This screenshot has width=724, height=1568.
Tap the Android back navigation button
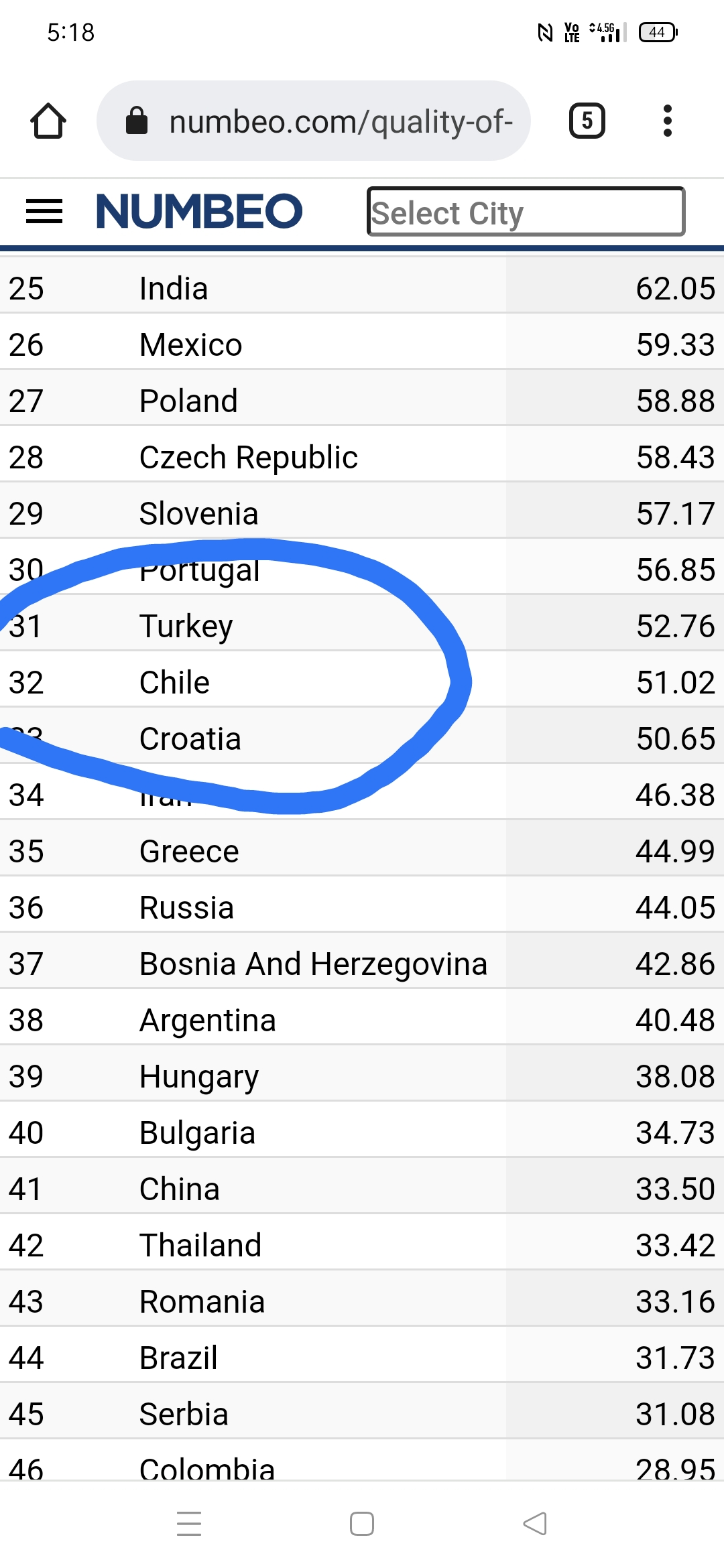535,1523
